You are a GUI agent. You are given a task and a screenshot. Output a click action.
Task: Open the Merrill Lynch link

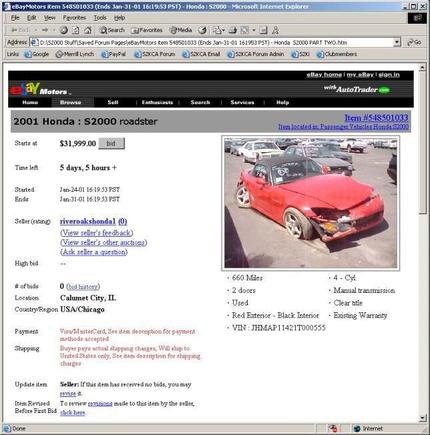pyautogui.click(x=75, y=54)
